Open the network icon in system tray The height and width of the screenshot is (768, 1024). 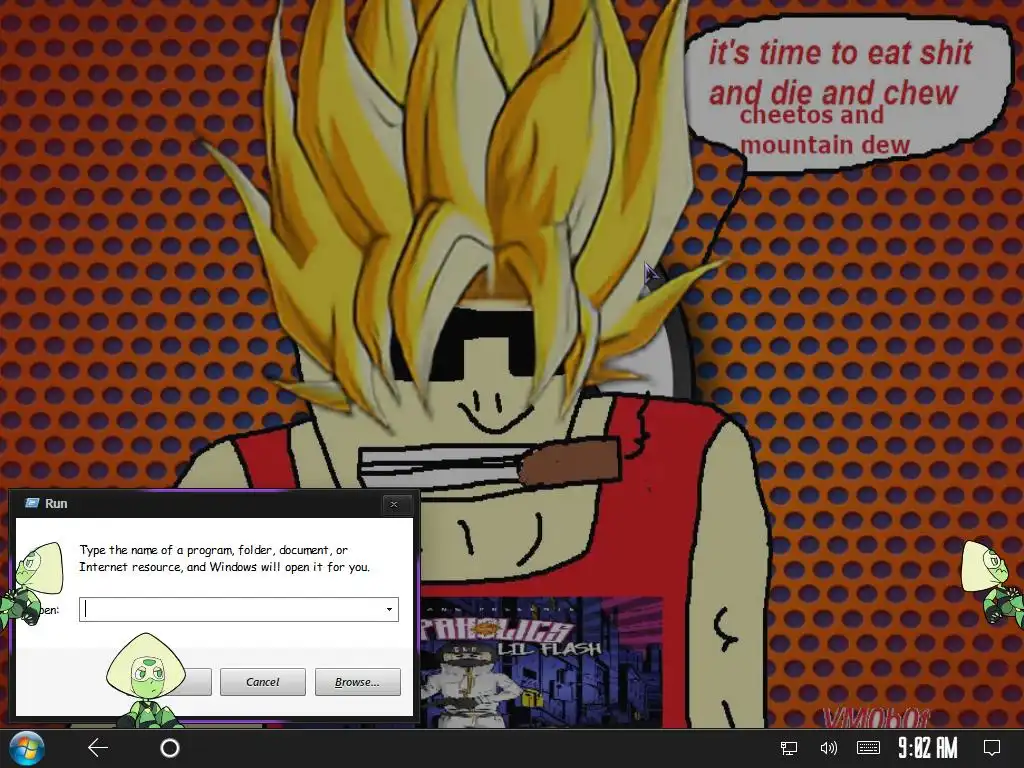pyautogui.click(x=789, y=748)
